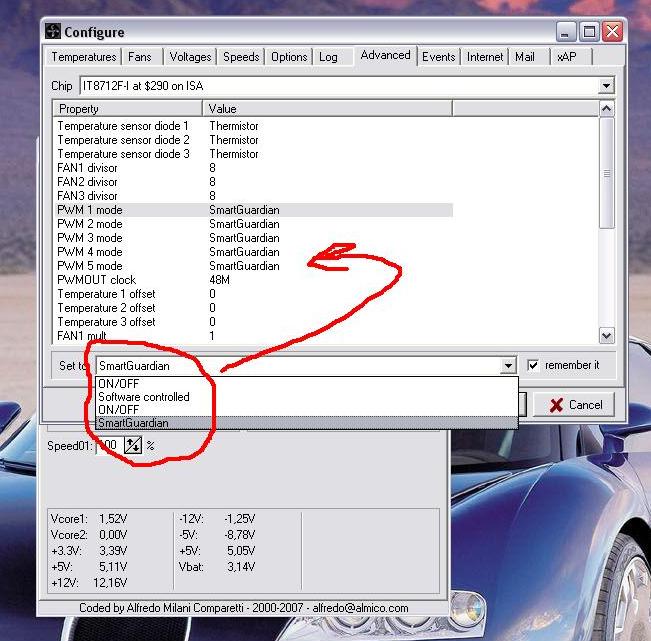The image size is (651, 641).
Task: Select the Advanced tab
Action: click(x=385, y=55)
